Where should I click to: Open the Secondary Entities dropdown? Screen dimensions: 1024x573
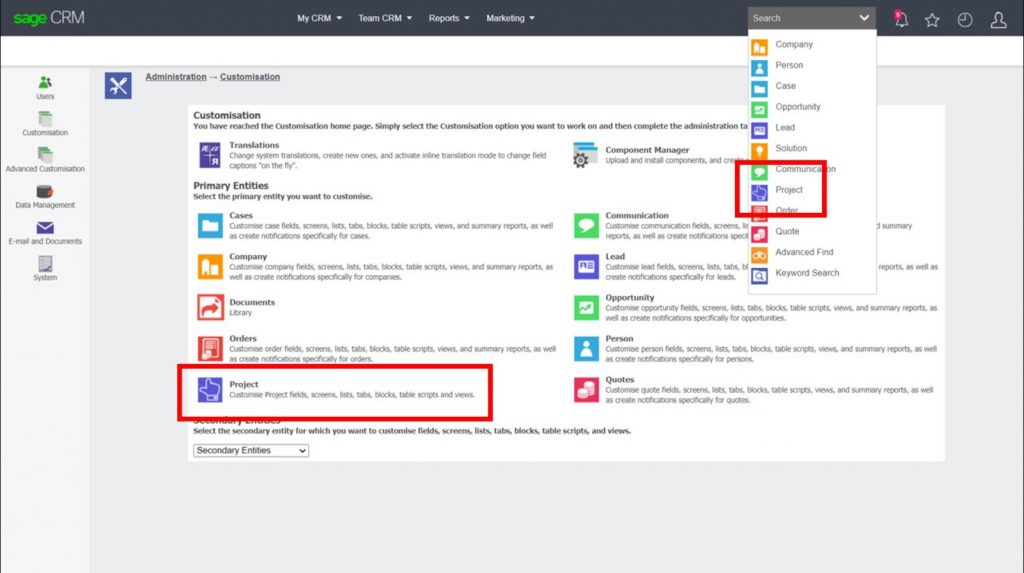pos(251,450)
